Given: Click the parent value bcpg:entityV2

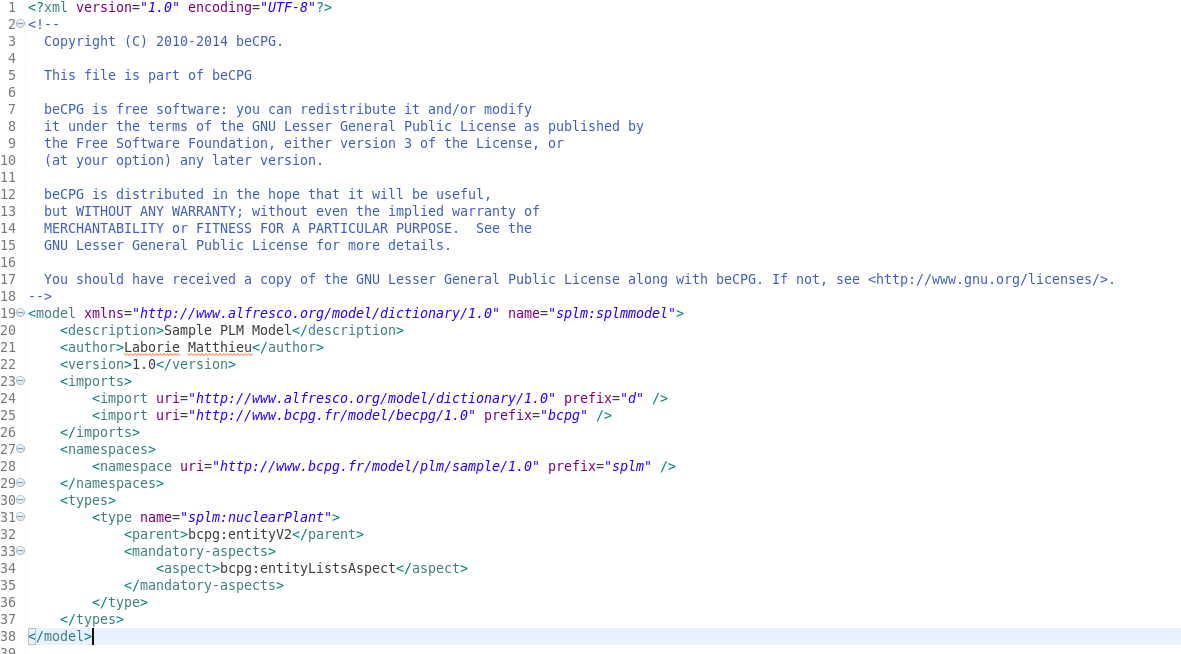Looking at the screenshot, I should [x=240, y=534].
